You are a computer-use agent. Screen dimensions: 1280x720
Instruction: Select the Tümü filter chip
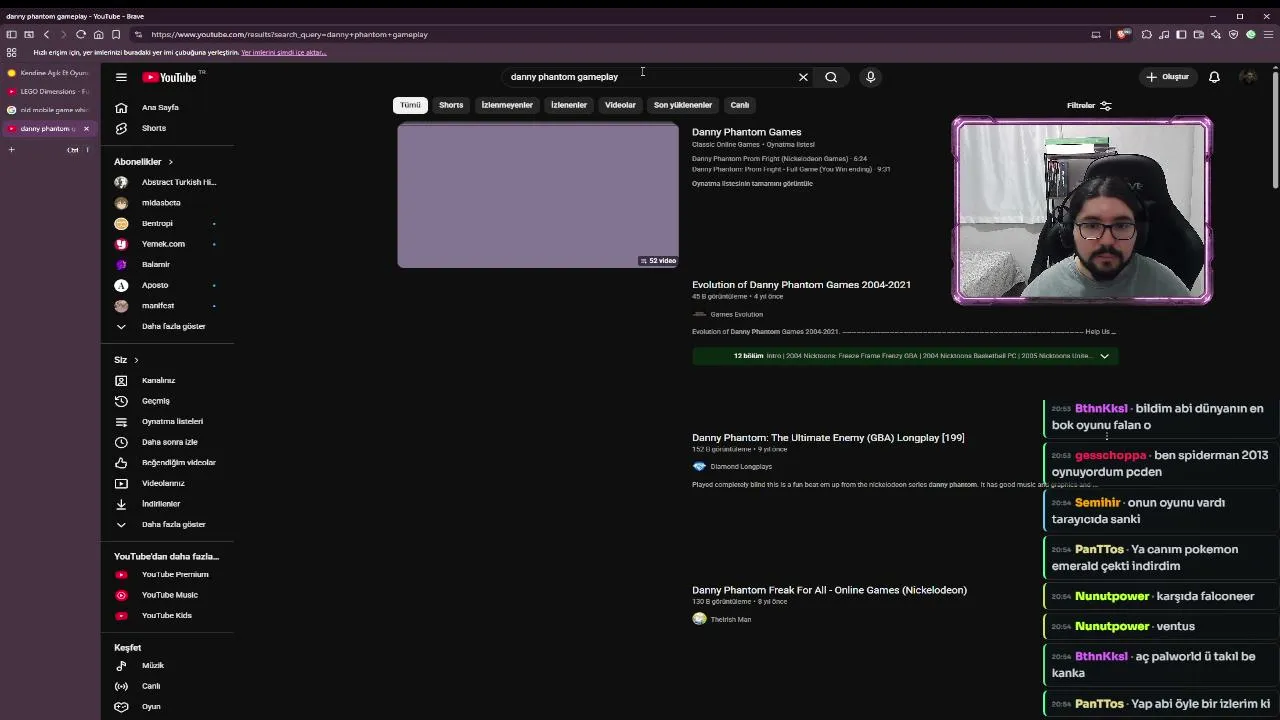(410, 105)
